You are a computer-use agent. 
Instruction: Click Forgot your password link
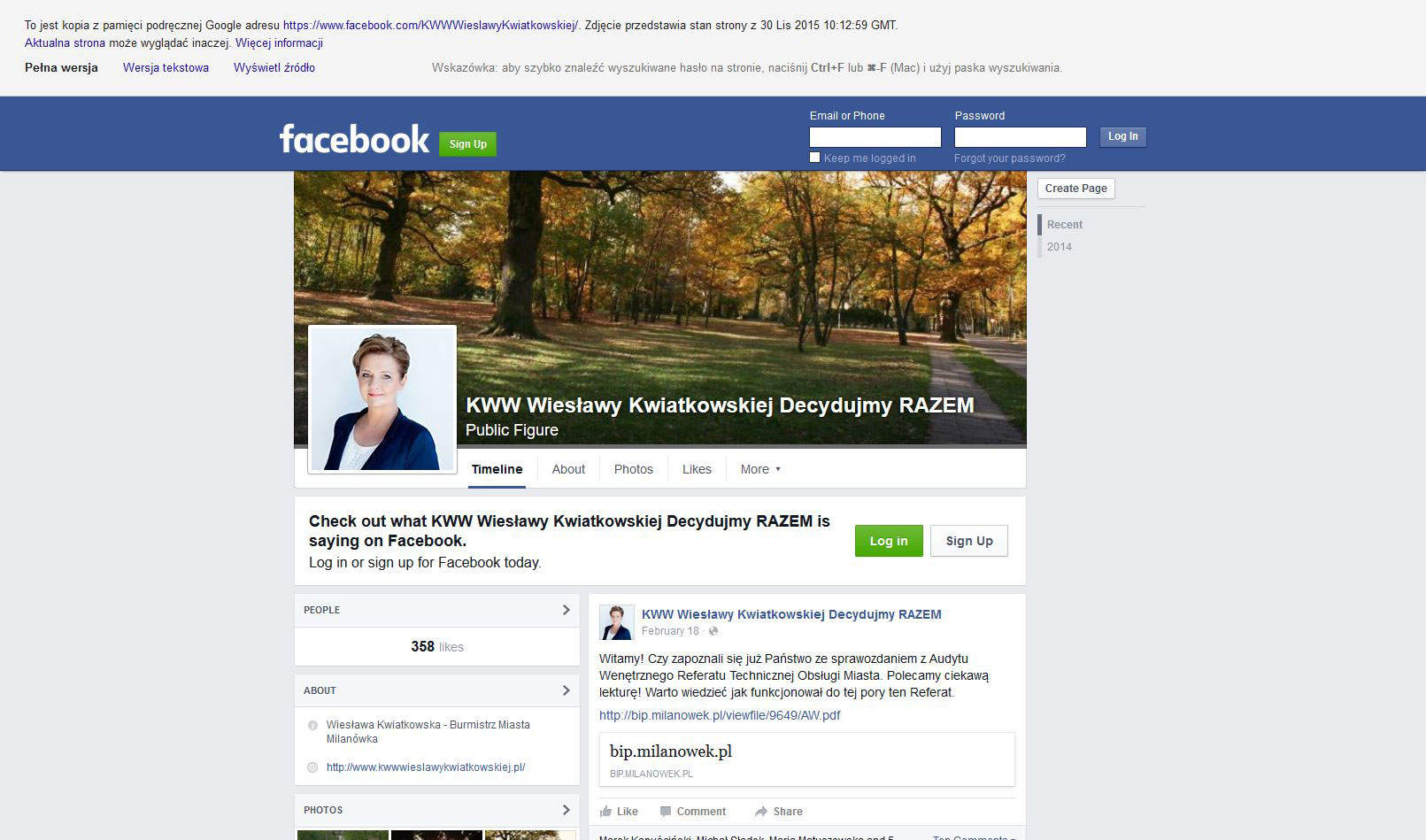pos(1010,158)
